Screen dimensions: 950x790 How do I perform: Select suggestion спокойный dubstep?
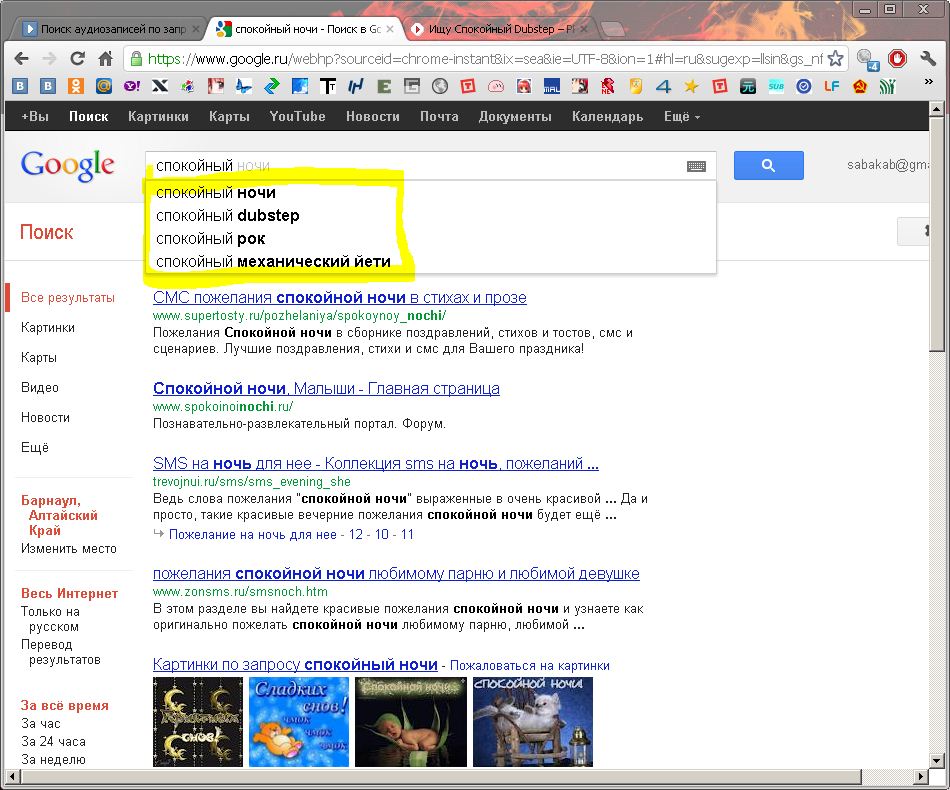(430, 216)
